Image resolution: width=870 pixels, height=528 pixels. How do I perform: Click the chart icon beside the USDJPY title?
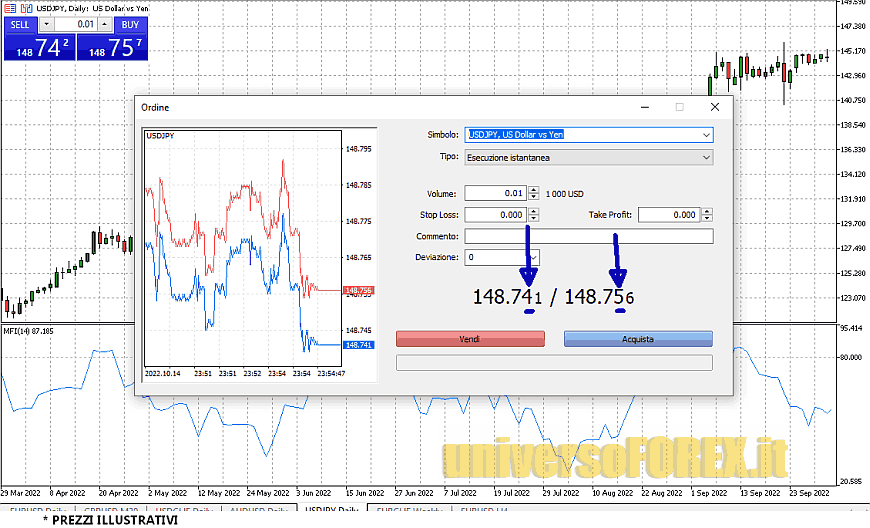pyautogui.click(x=26, y=7)
